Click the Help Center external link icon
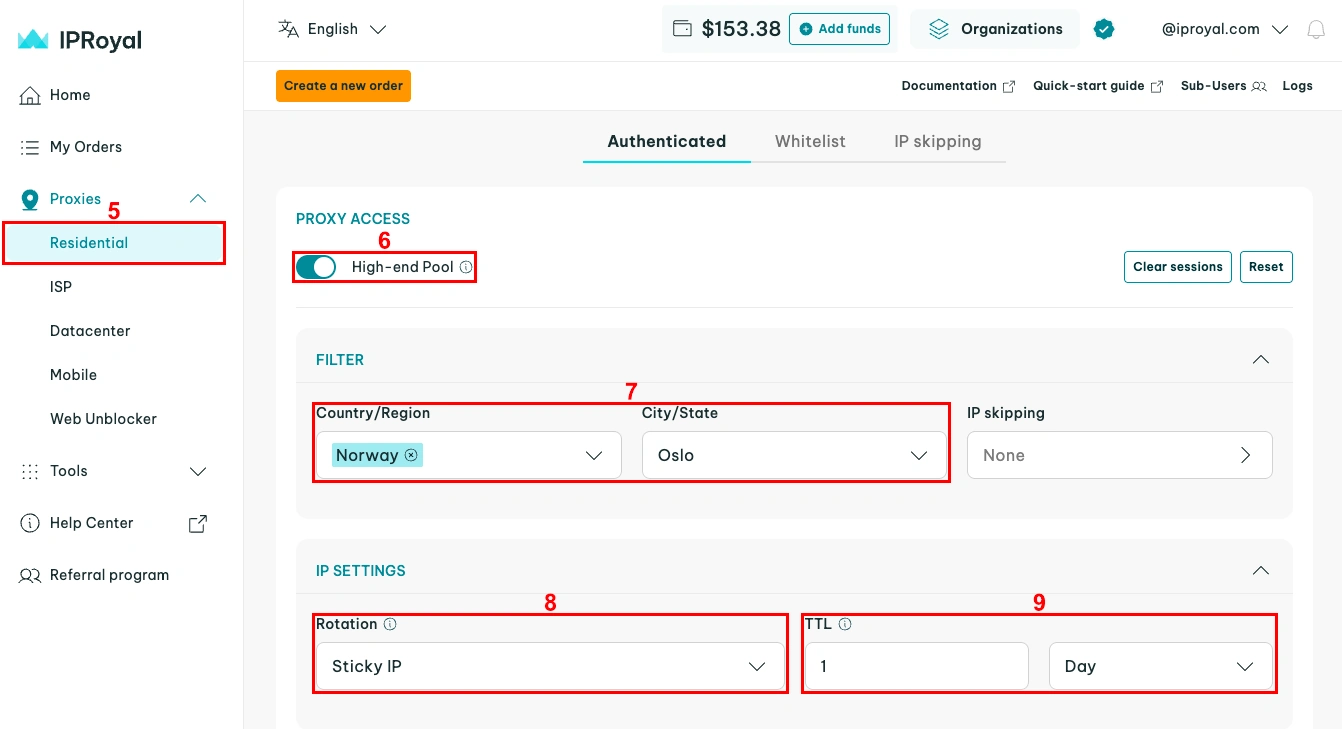 coord(198,523)
